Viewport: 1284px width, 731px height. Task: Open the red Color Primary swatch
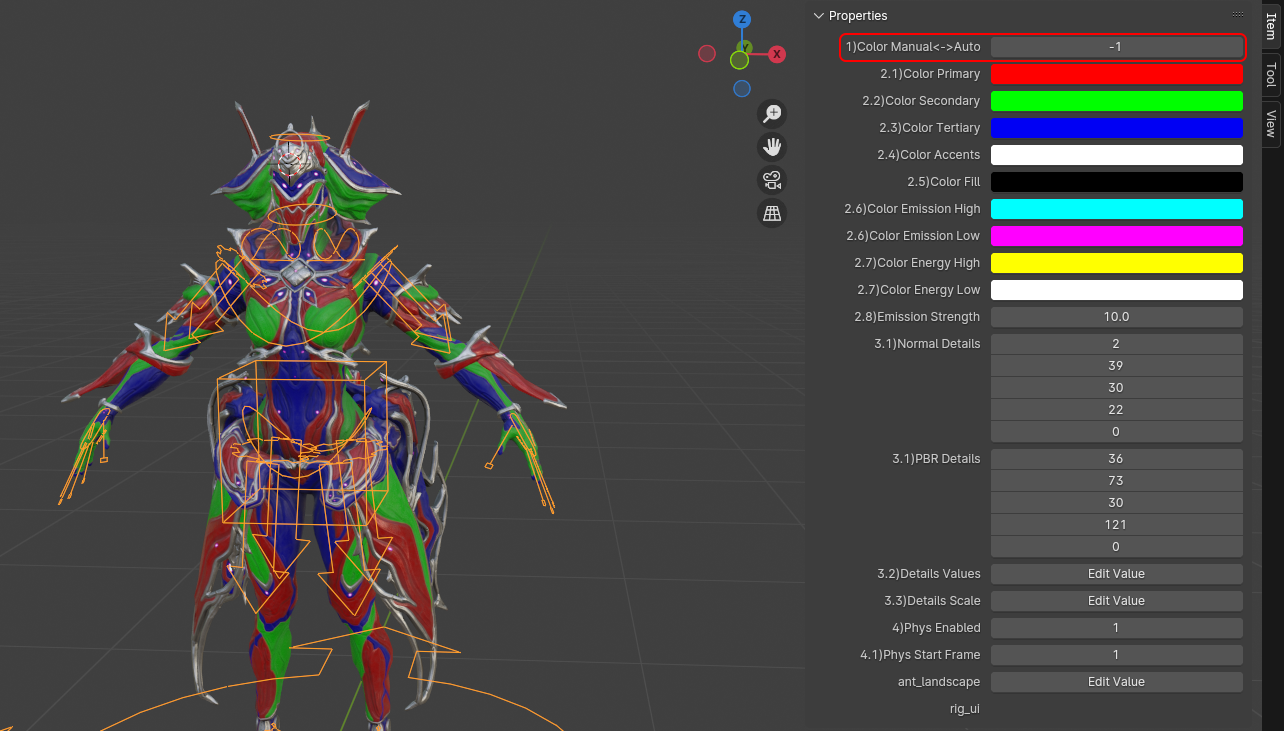click(x=1116, y=74)
